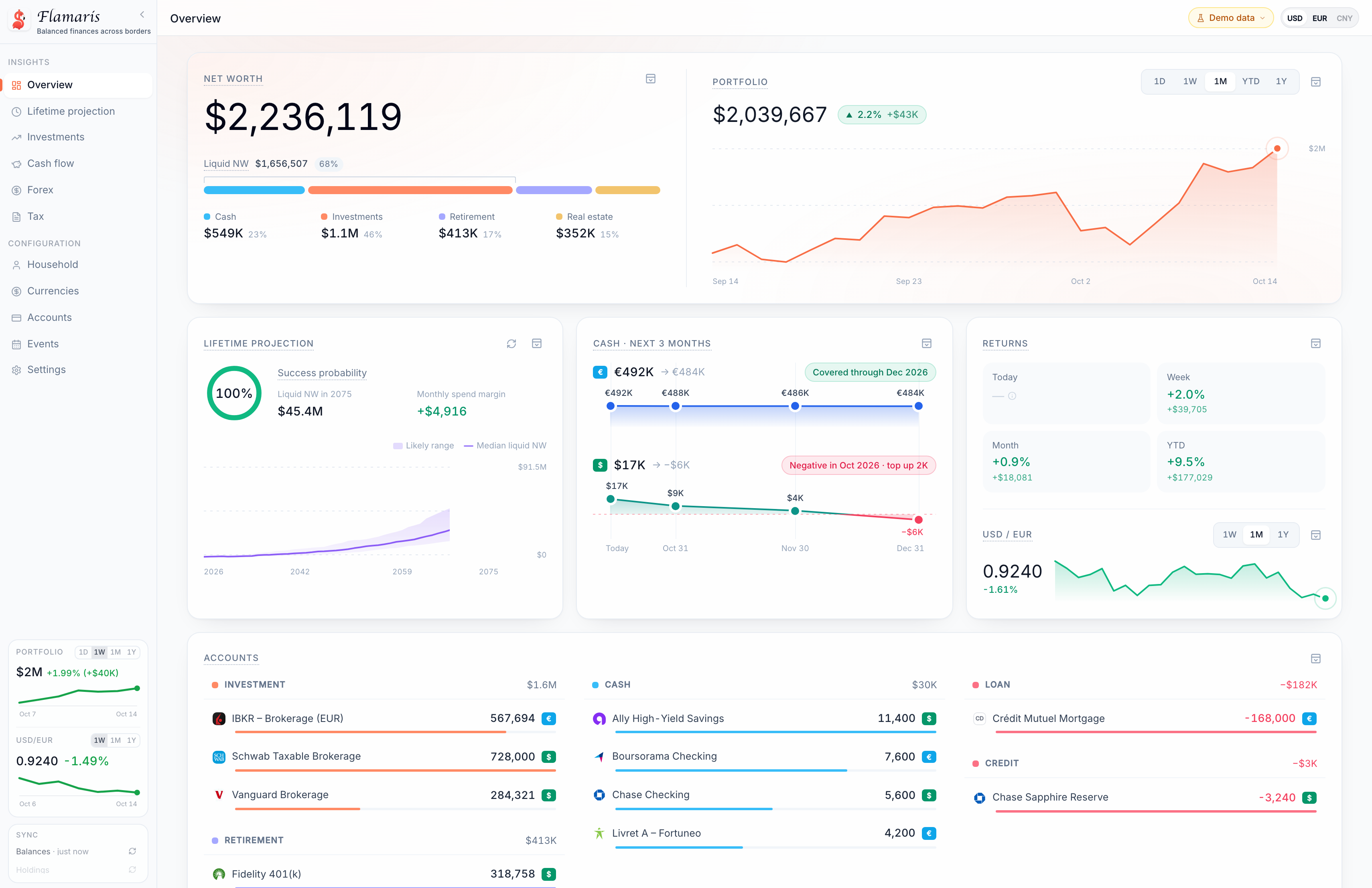Select USD as display currency
This screenshot has width=1372, height=888.
click(x=1295, y=18)
